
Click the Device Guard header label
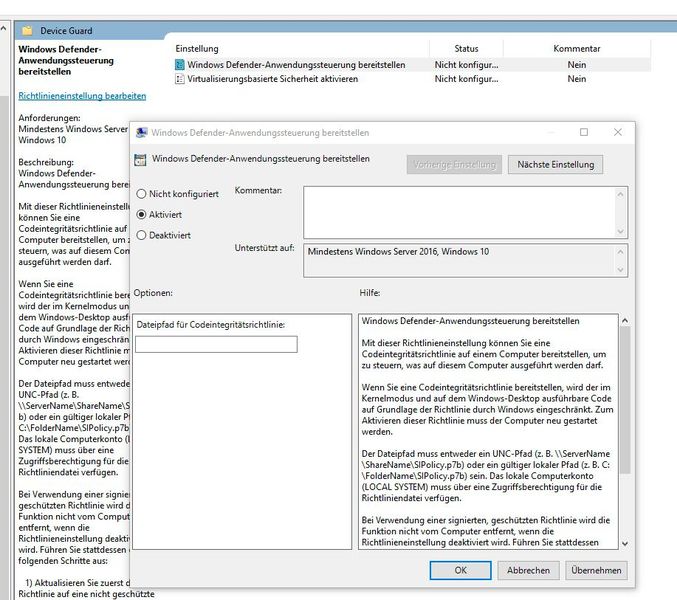tap(66, 31)
